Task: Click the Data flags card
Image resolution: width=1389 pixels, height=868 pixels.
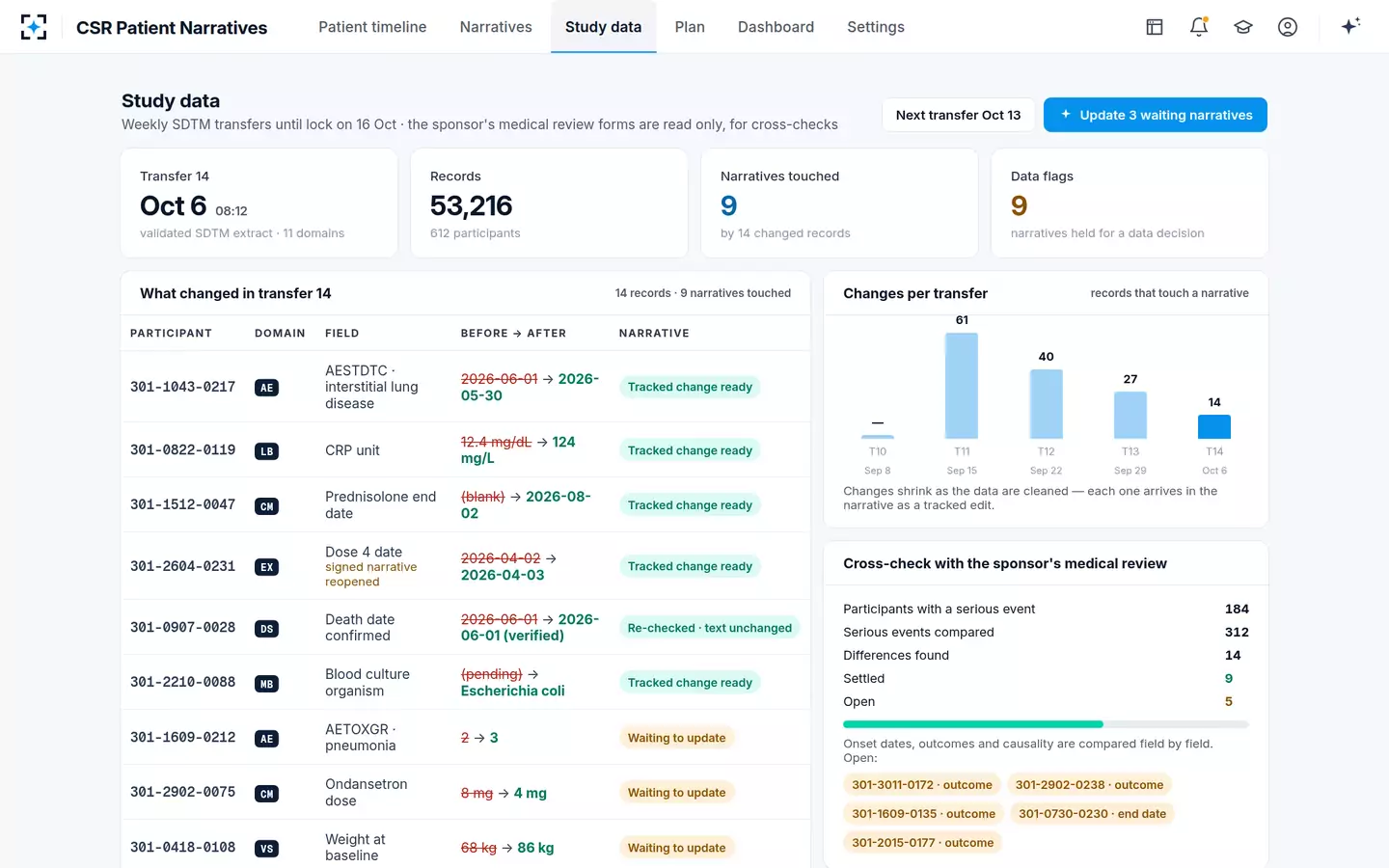Action: tap(1130, 203)
